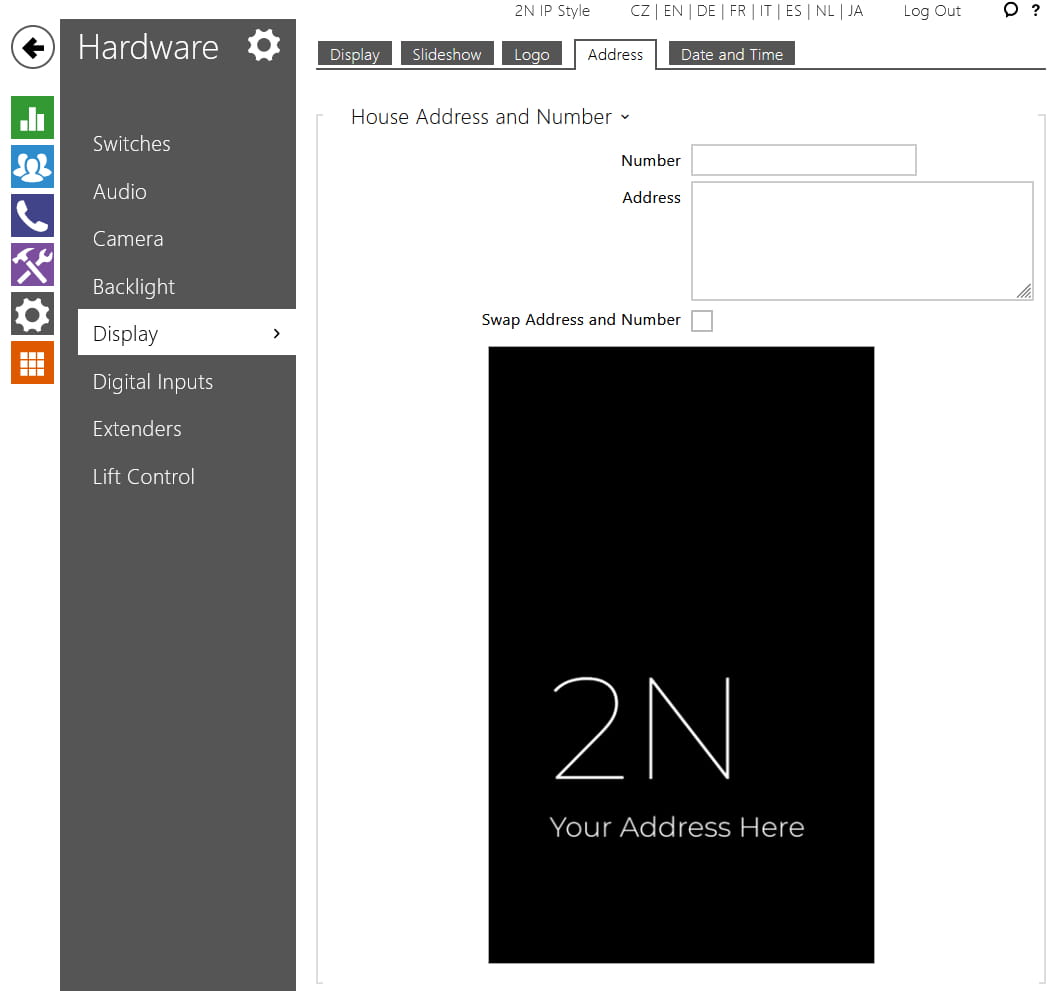Viewport: 1055px width, 991px height.
Task: Switch to the Display tab
Action: 355,54
